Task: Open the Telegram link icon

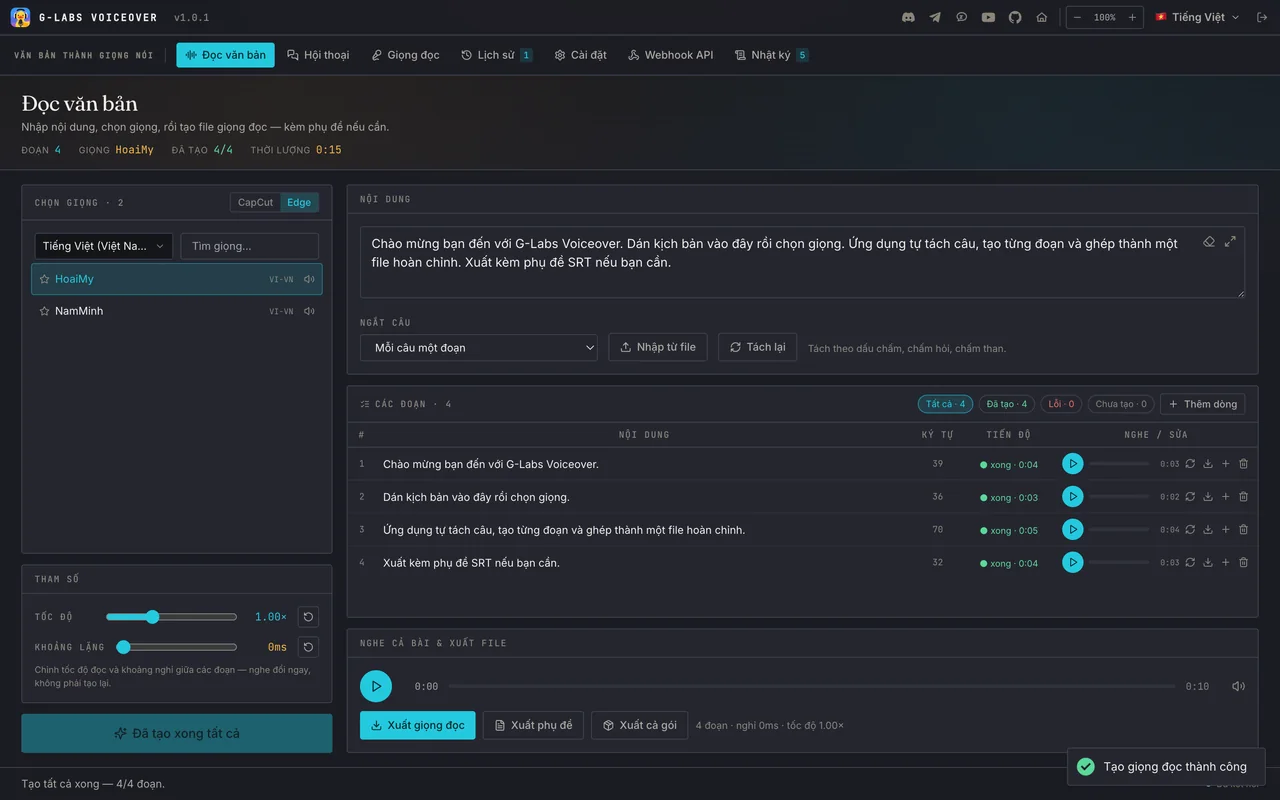Action: 935,17
